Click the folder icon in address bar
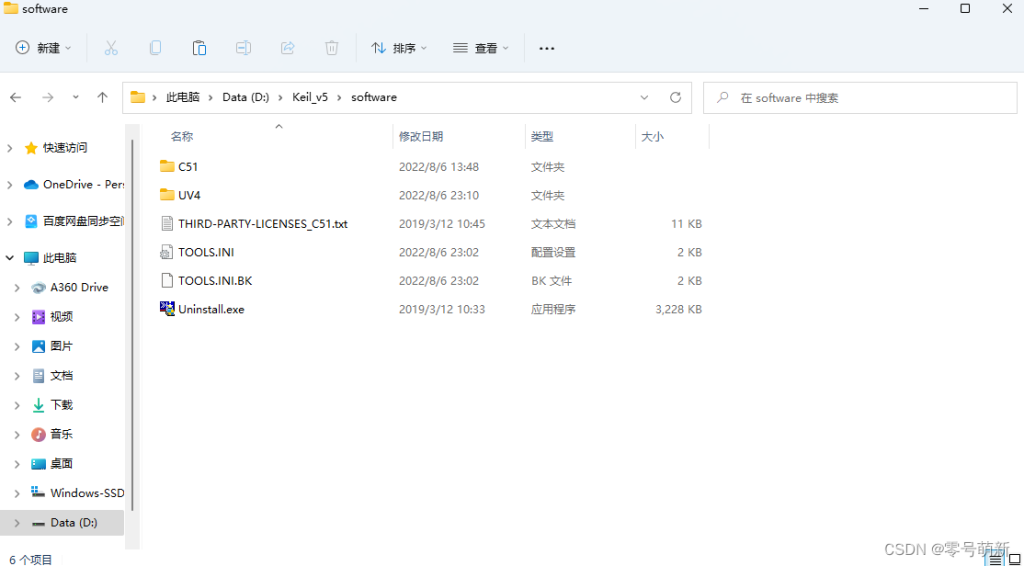Screen dimensions: 1024x566 click(137, 97)
